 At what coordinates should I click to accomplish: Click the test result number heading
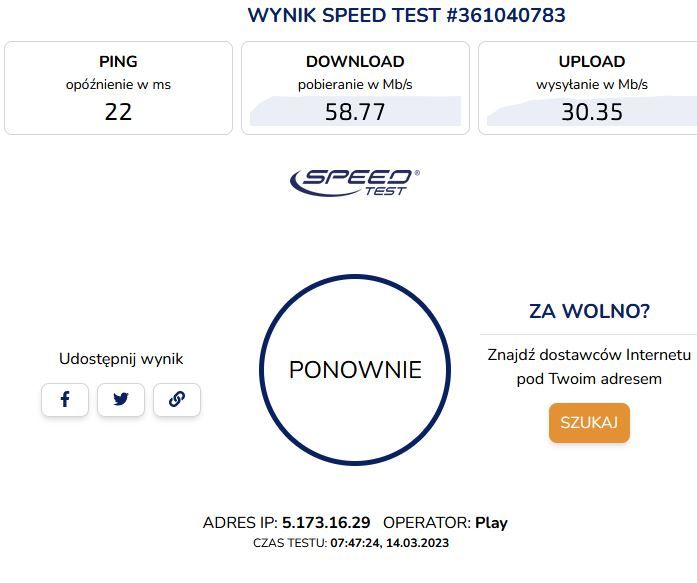(406, 15)
